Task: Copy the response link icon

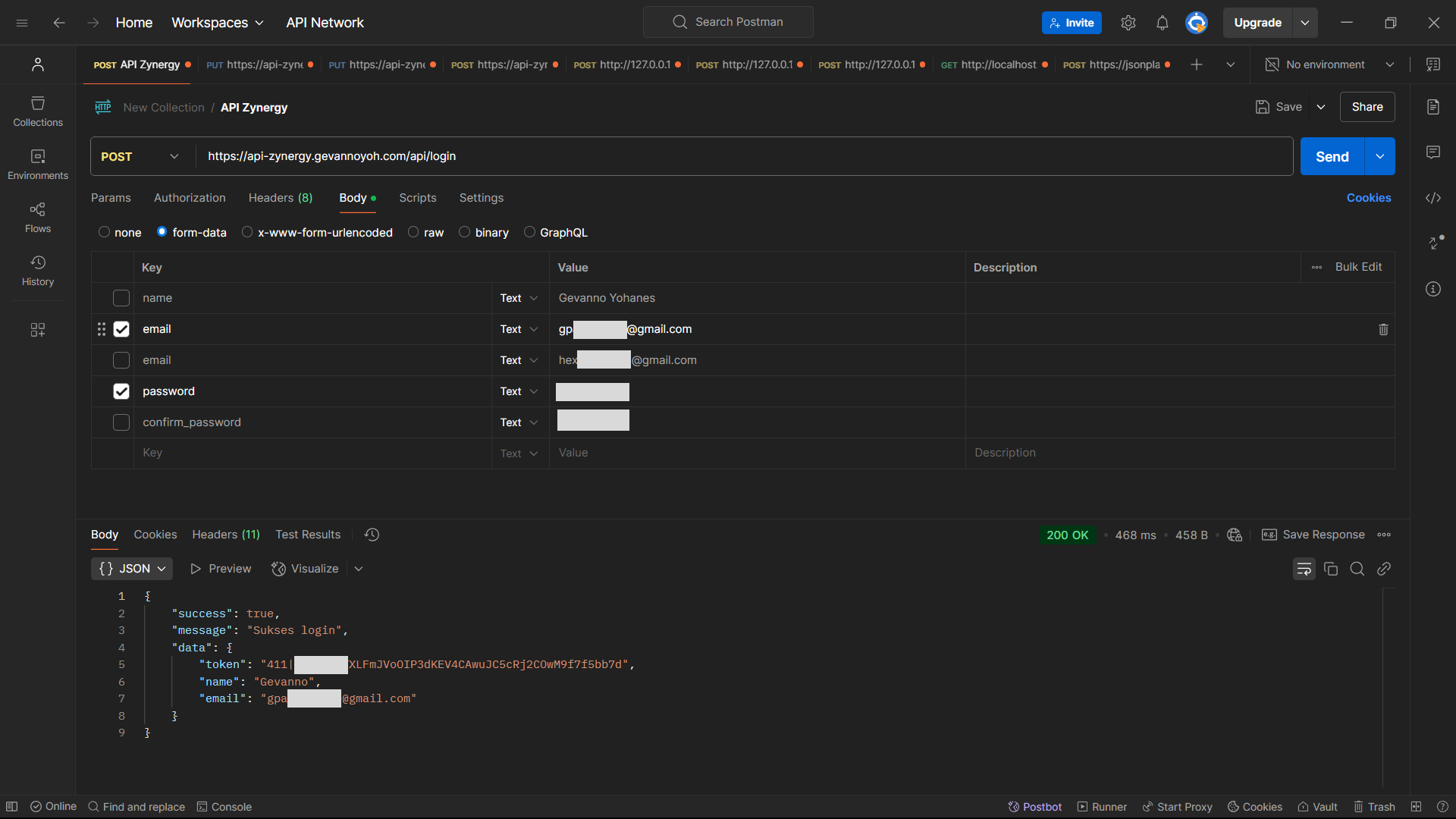Action: click(1384, 569)
